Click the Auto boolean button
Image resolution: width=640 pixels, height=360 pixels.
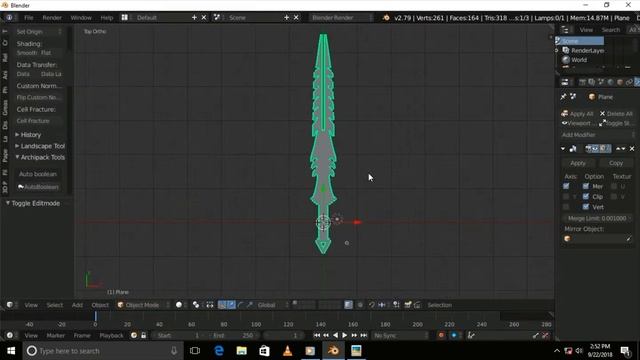[x=38, y=174]
